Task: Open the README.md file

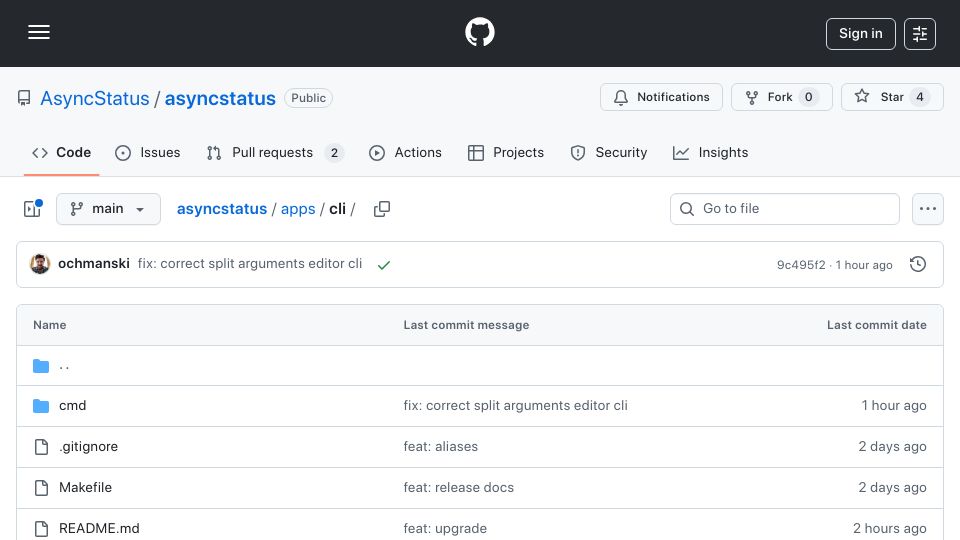Action: click(x=99, y=528)
